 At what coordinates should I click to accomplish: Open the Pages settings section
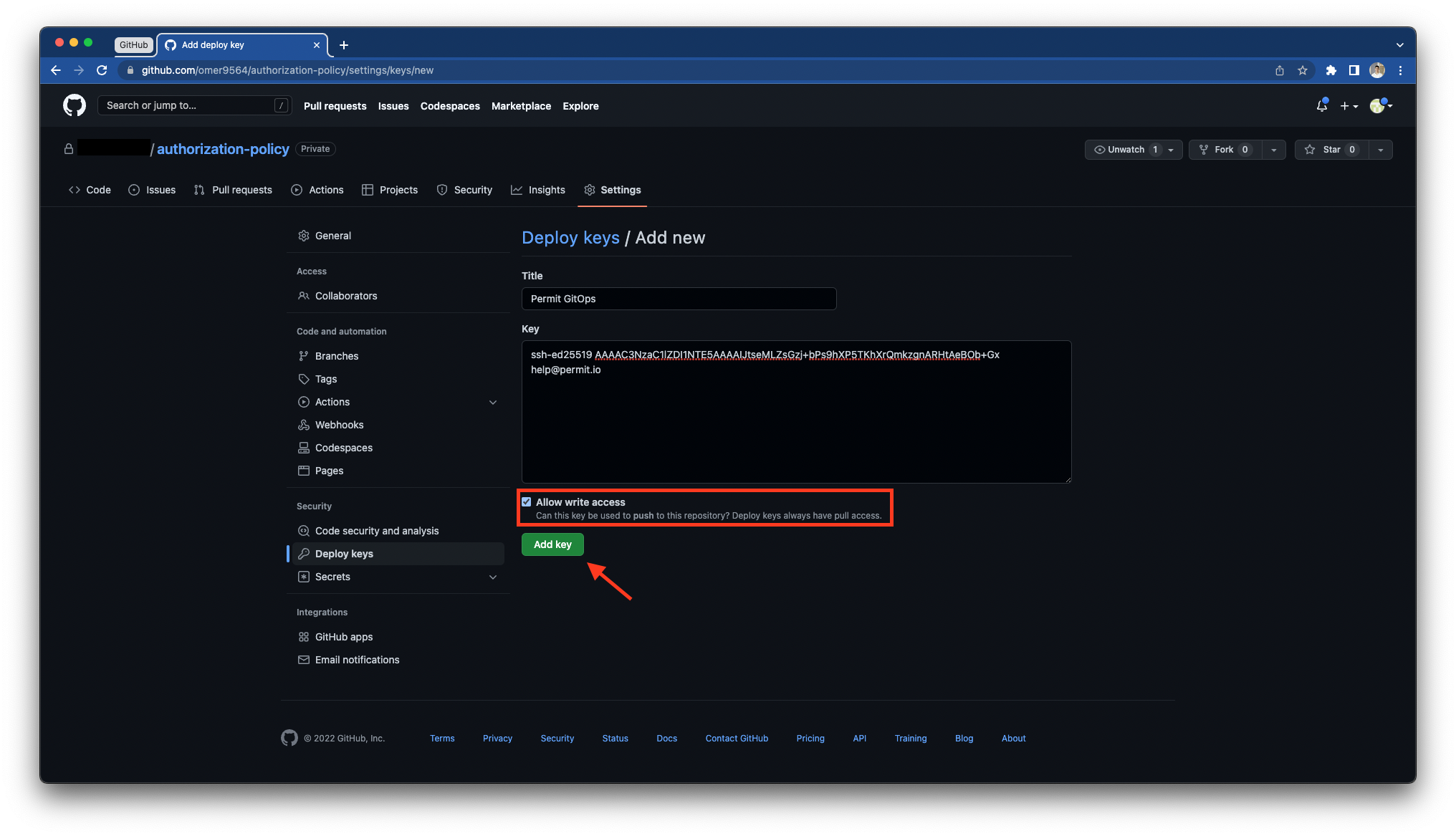[329, 471]
